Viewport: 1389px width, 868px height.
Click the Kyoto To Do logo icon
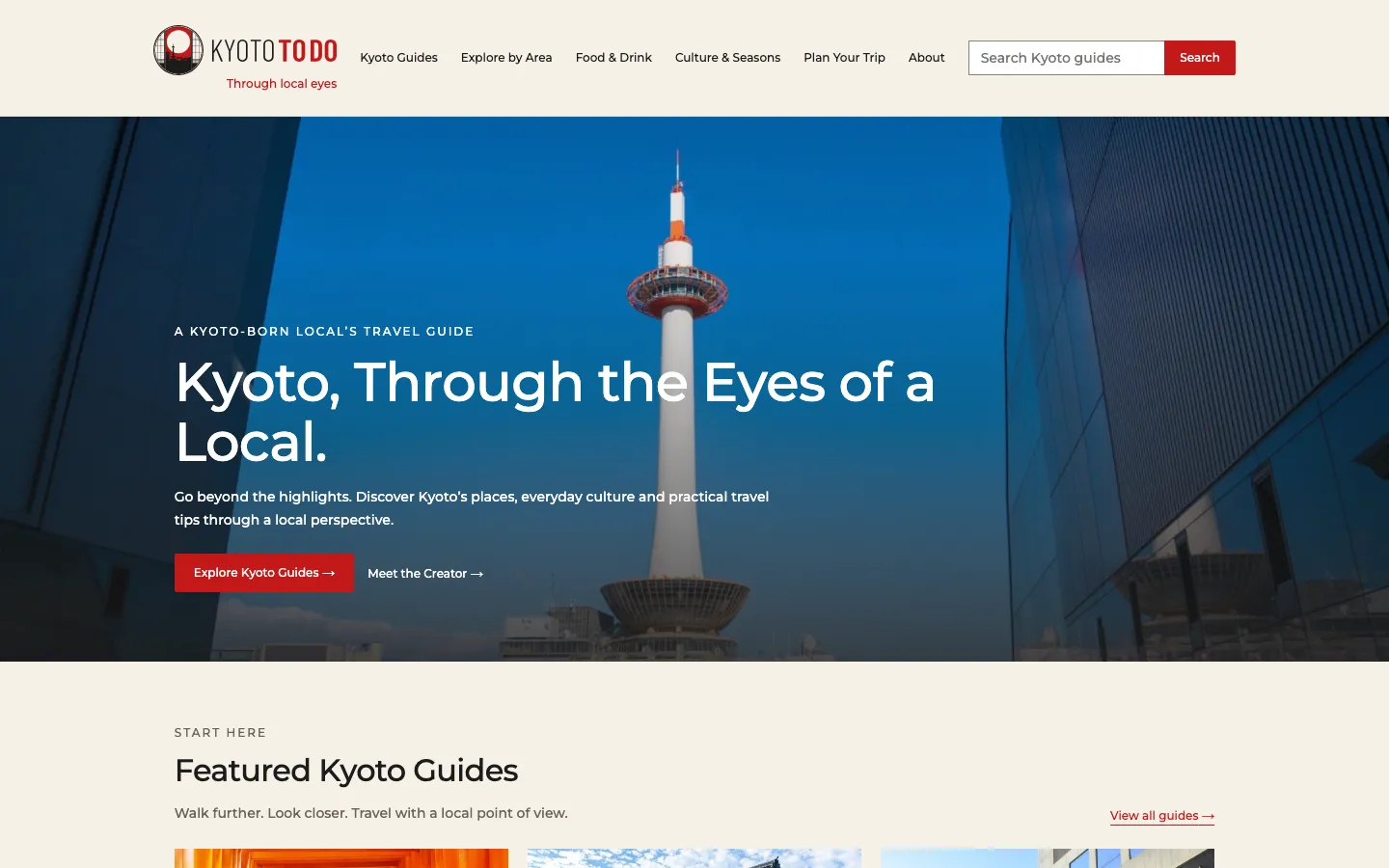pos(178,50)
